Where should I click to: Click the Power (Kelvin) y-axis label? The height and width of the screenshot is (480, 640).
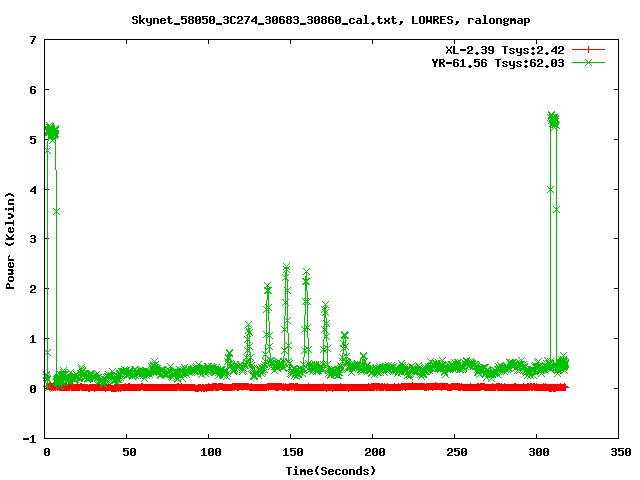pyautogui.click(x=11, y=241)
